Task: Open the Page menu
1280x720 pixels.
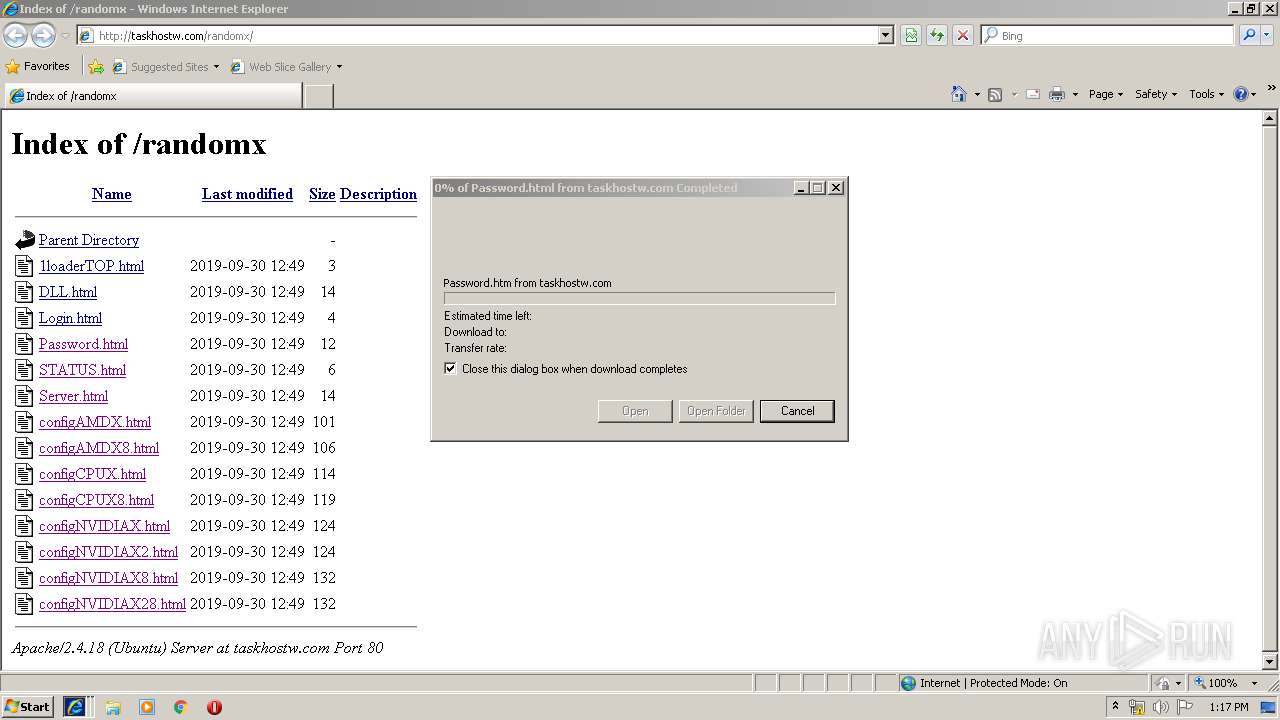Action: (1105, 94)
